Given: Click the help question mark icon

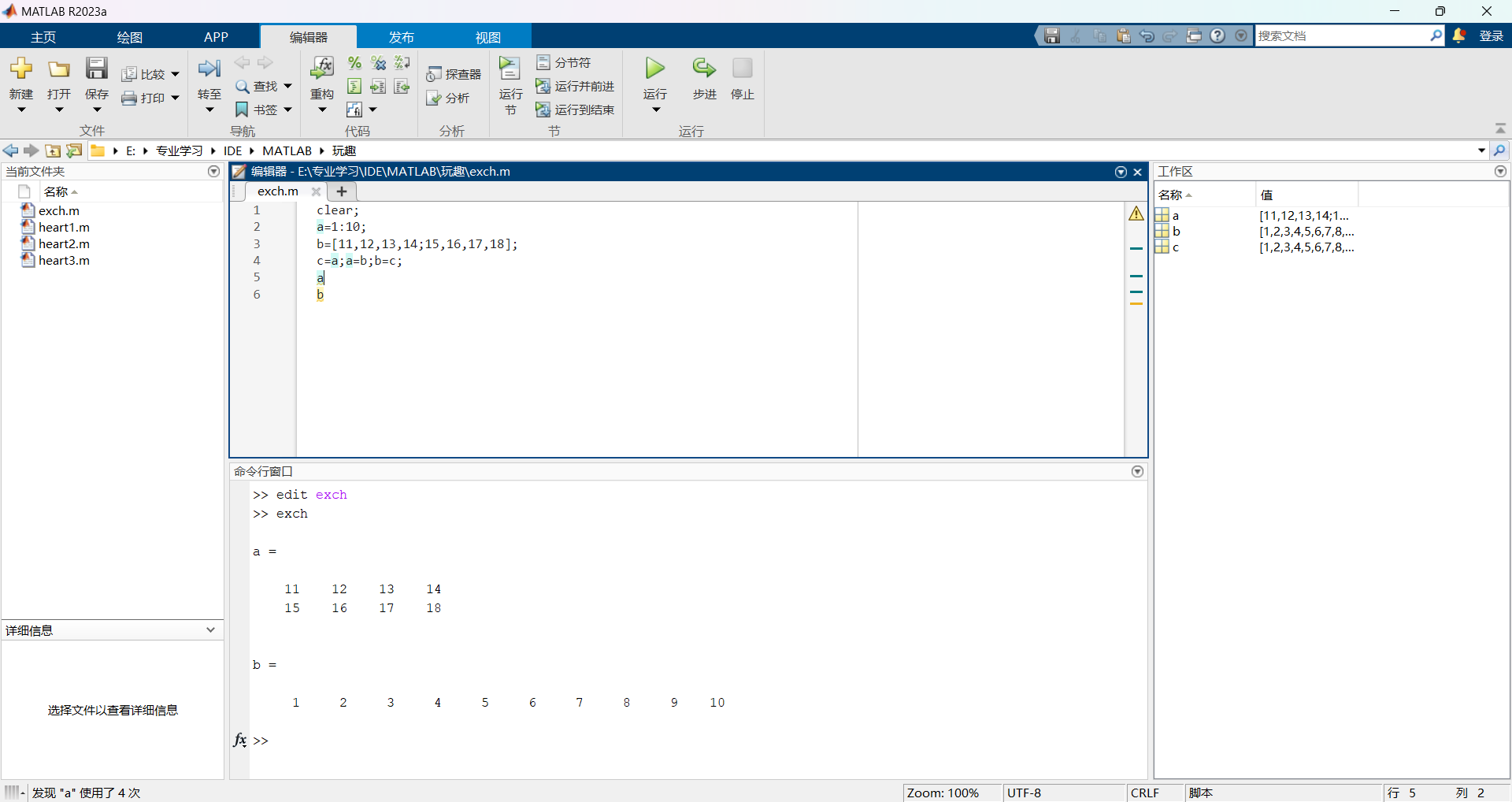Looking at the screenshot, I should coord(1218,35).
